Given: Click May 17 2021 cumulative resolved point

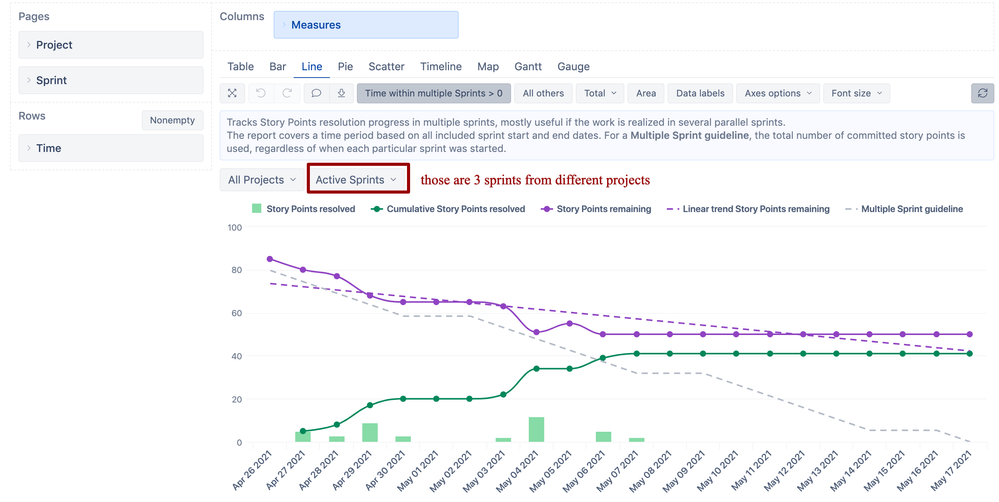Looking at the screenshot, I should [970, 354].
